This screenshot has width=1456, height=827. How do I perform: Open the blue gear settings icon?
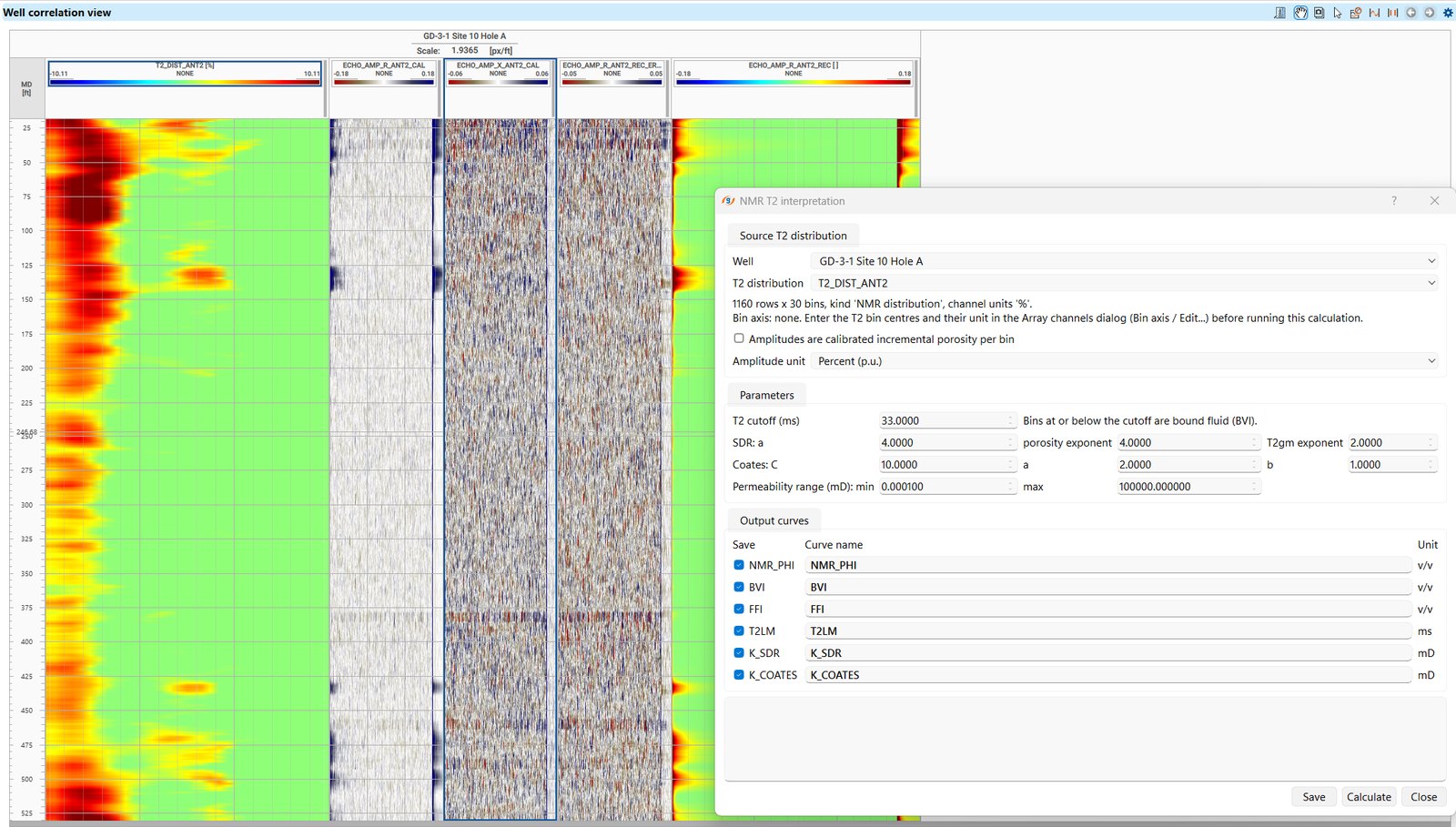click(x=1448, y=13)
